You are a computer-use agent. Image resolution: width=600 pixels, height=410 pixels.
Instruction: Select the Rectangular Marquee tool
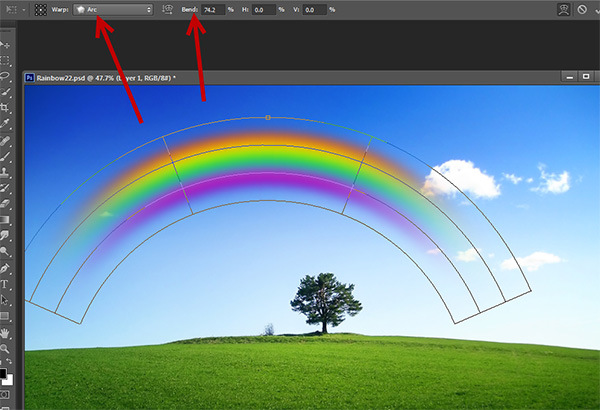7,60
